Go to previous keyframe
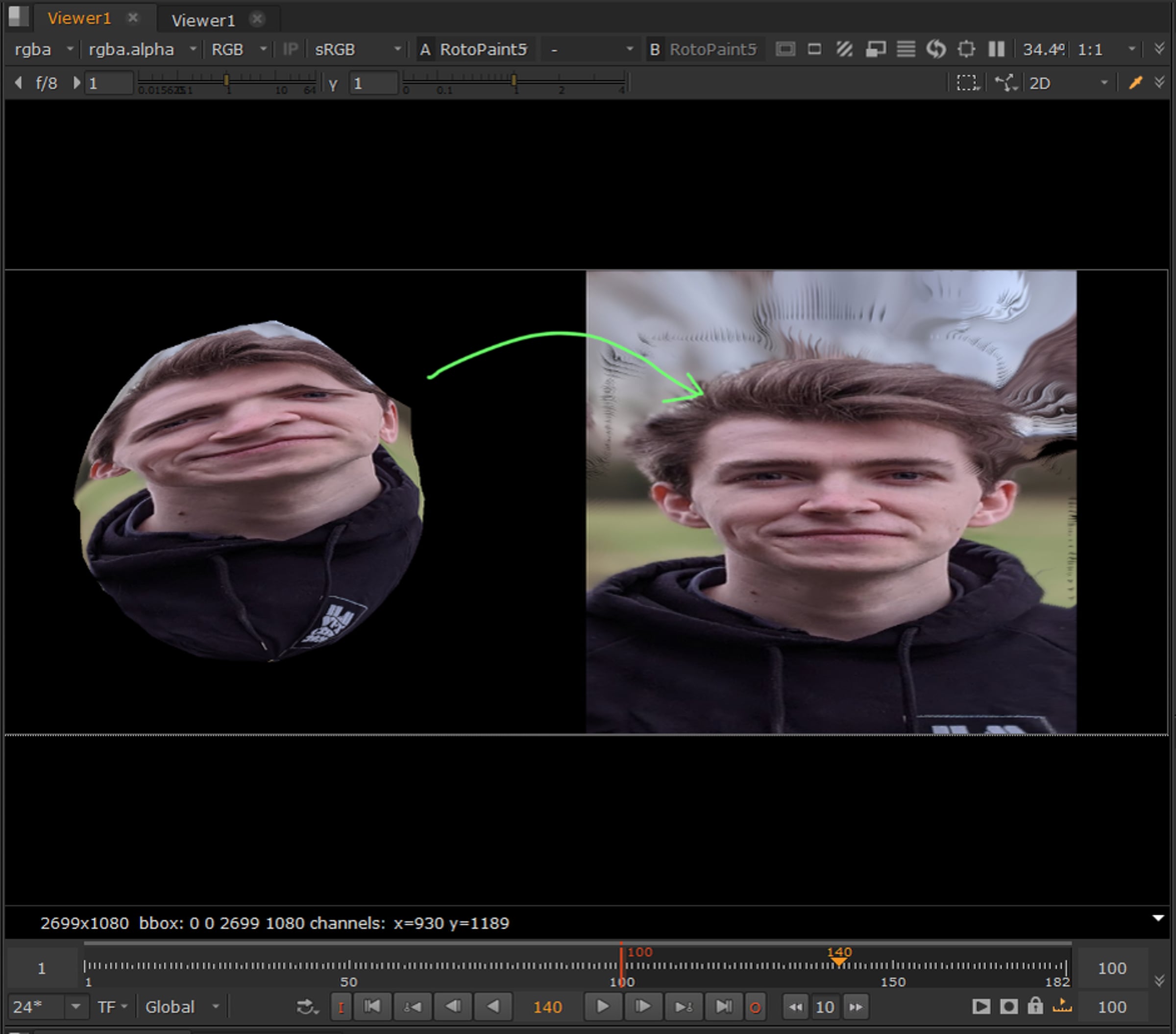The image size is (1176, 1034). pyautogui.click(x=413, y=1007)
